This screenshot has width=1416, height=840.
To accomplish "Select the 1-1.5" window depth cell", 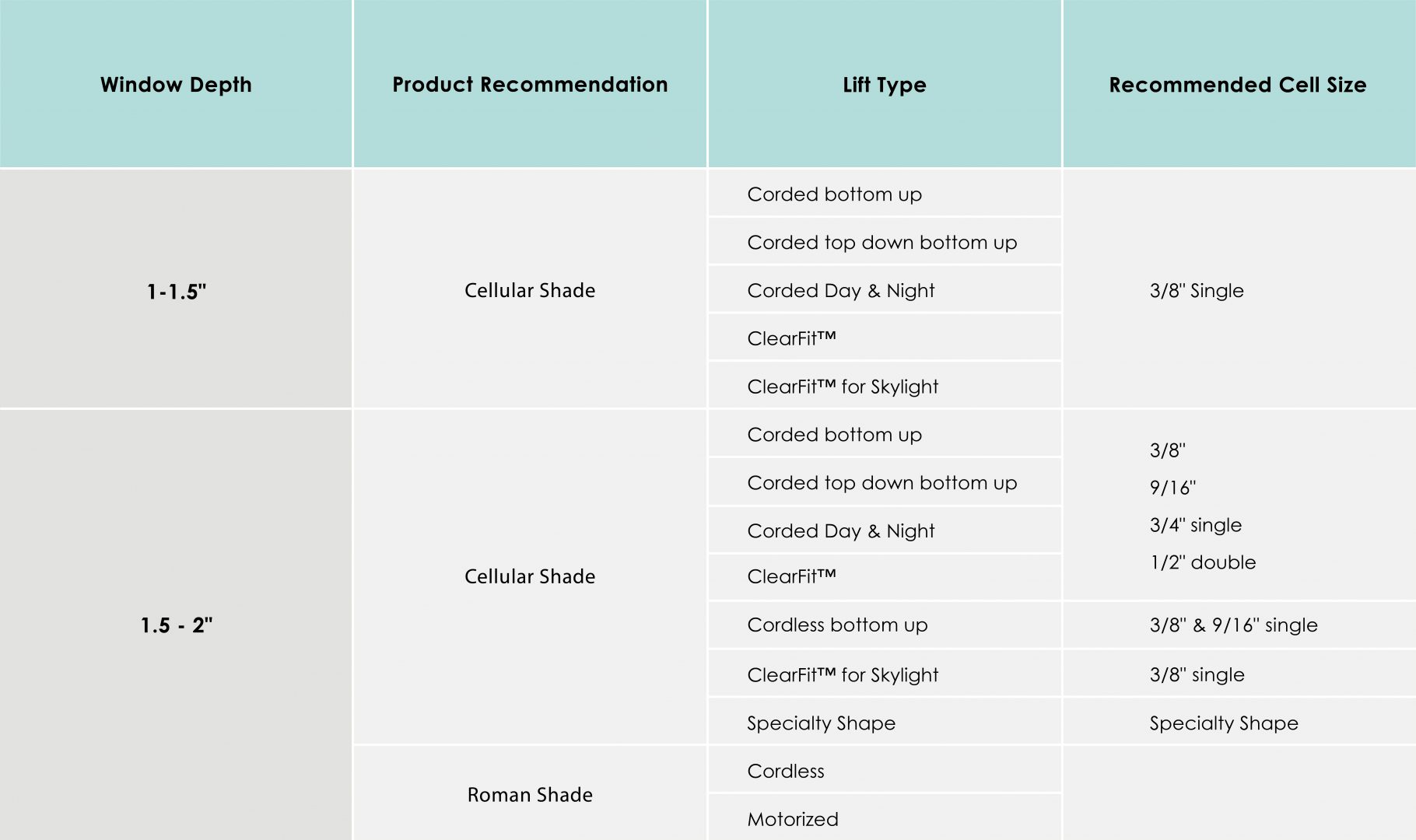I will (176, 291).
